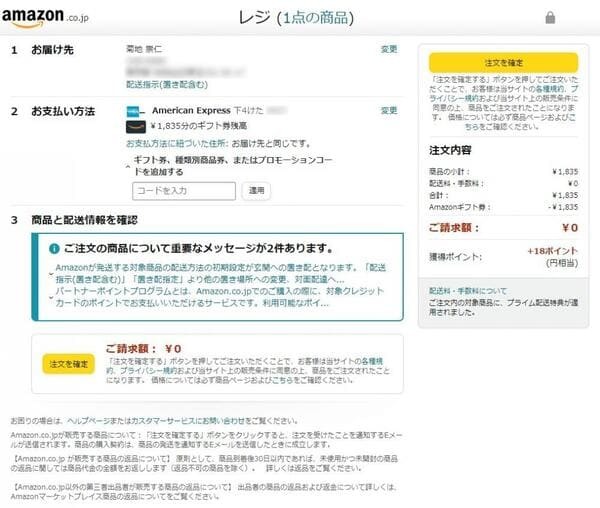
Task: Click Amazonギフト券 -¥1,835 value
Action: [563, 207]
